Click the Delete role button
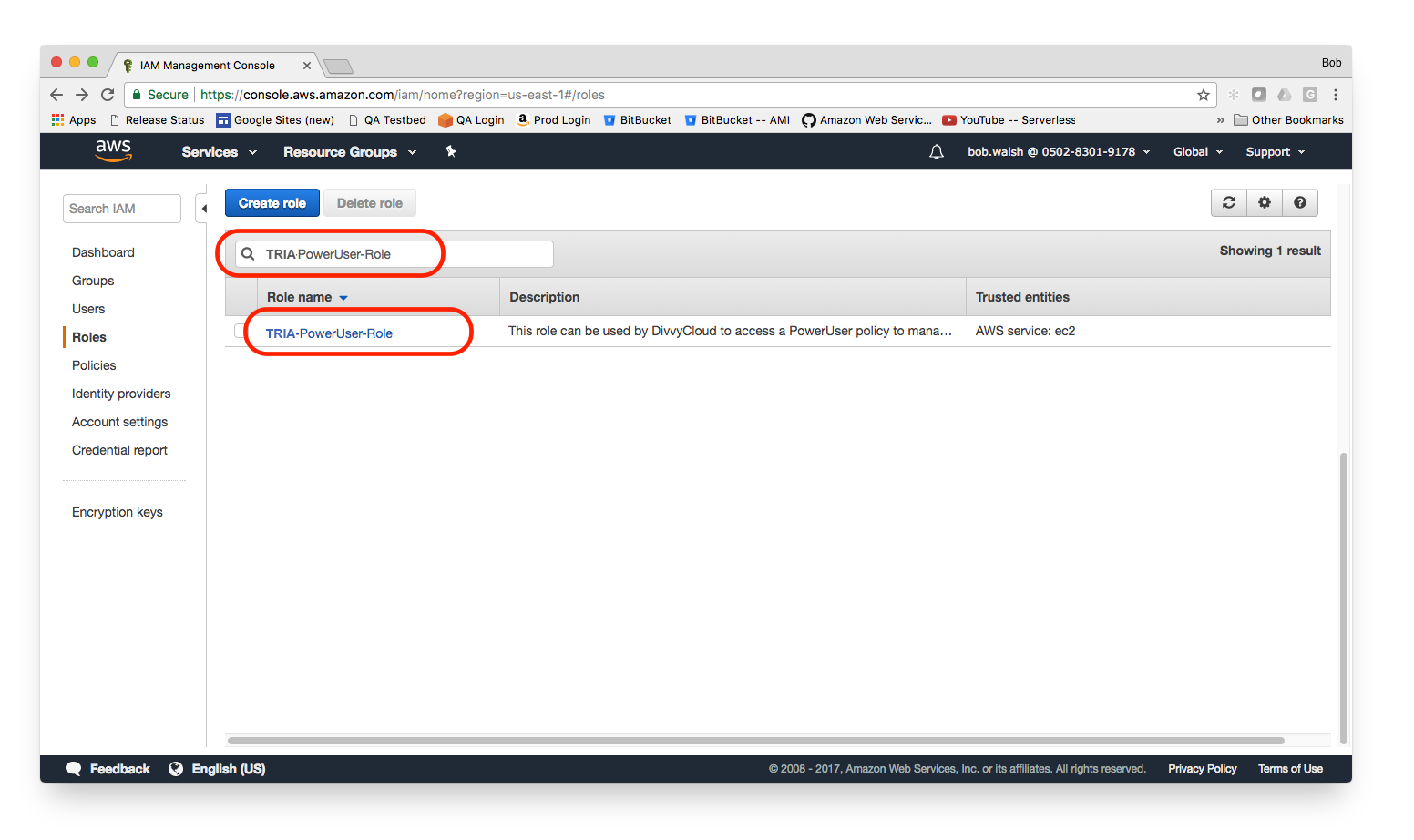This screenshot has height=840, width=1414. [370, 203]
